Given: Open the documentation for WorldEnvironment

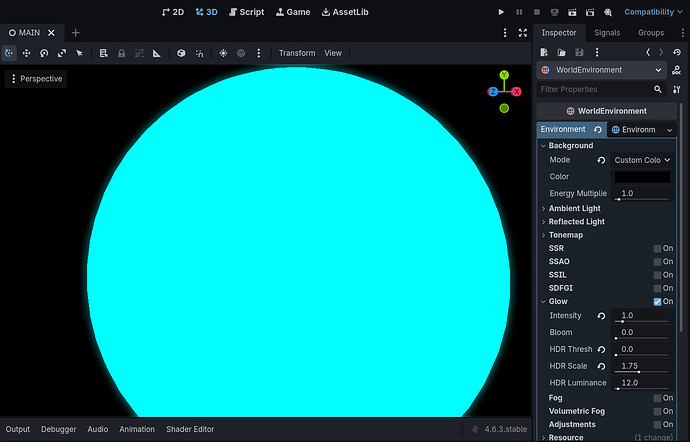Looking at the screenshot, I should tap(676, 70).
